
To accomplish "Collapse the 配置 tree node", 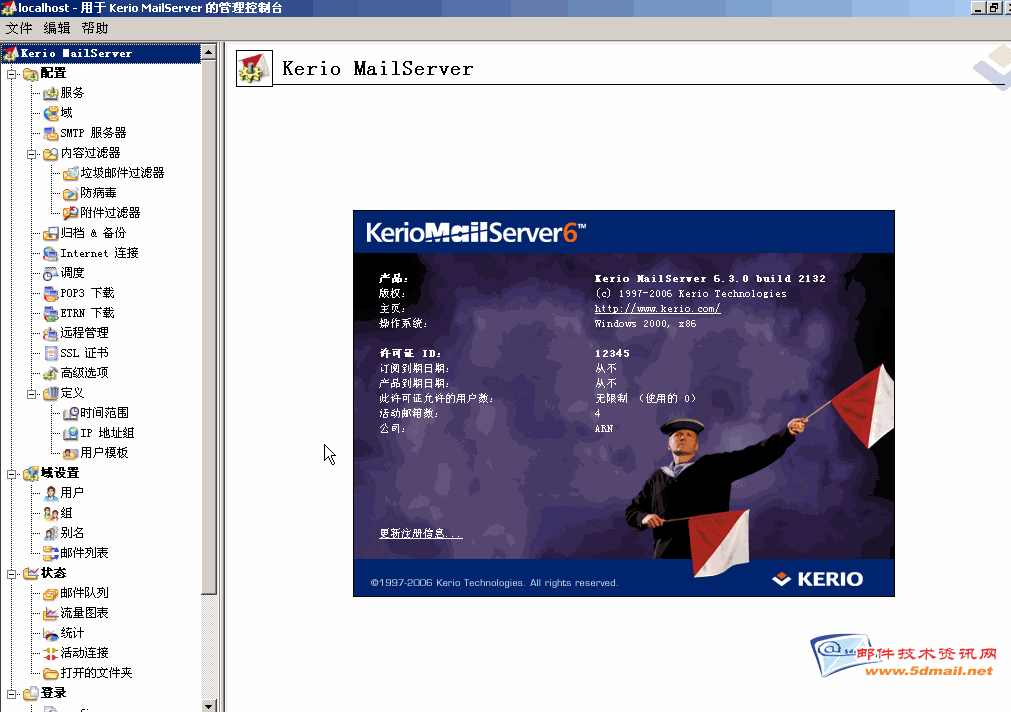I will coord(12,73).
